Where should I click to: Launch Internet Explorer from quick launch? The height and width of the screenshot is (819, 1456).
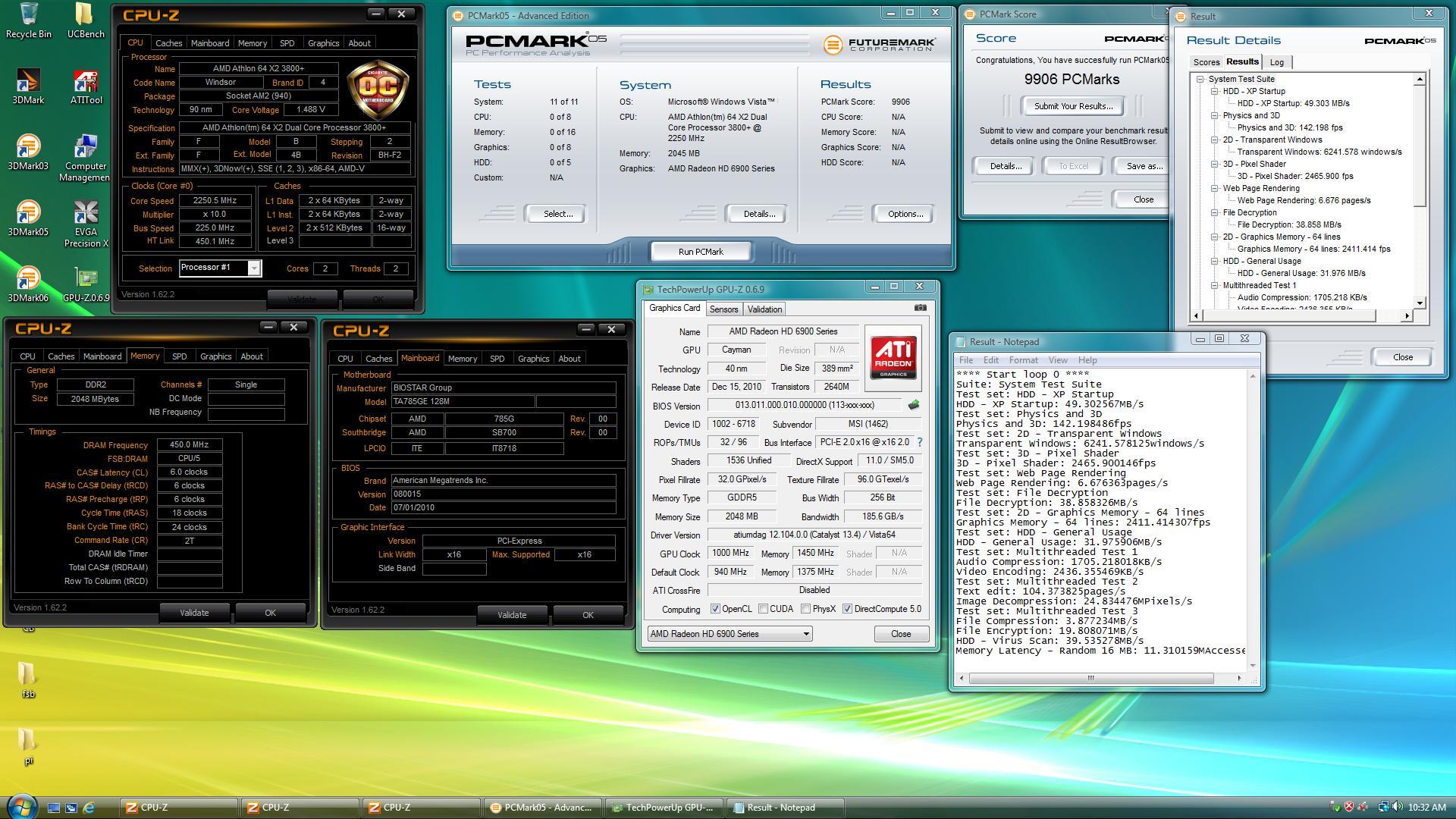[89, 808]
